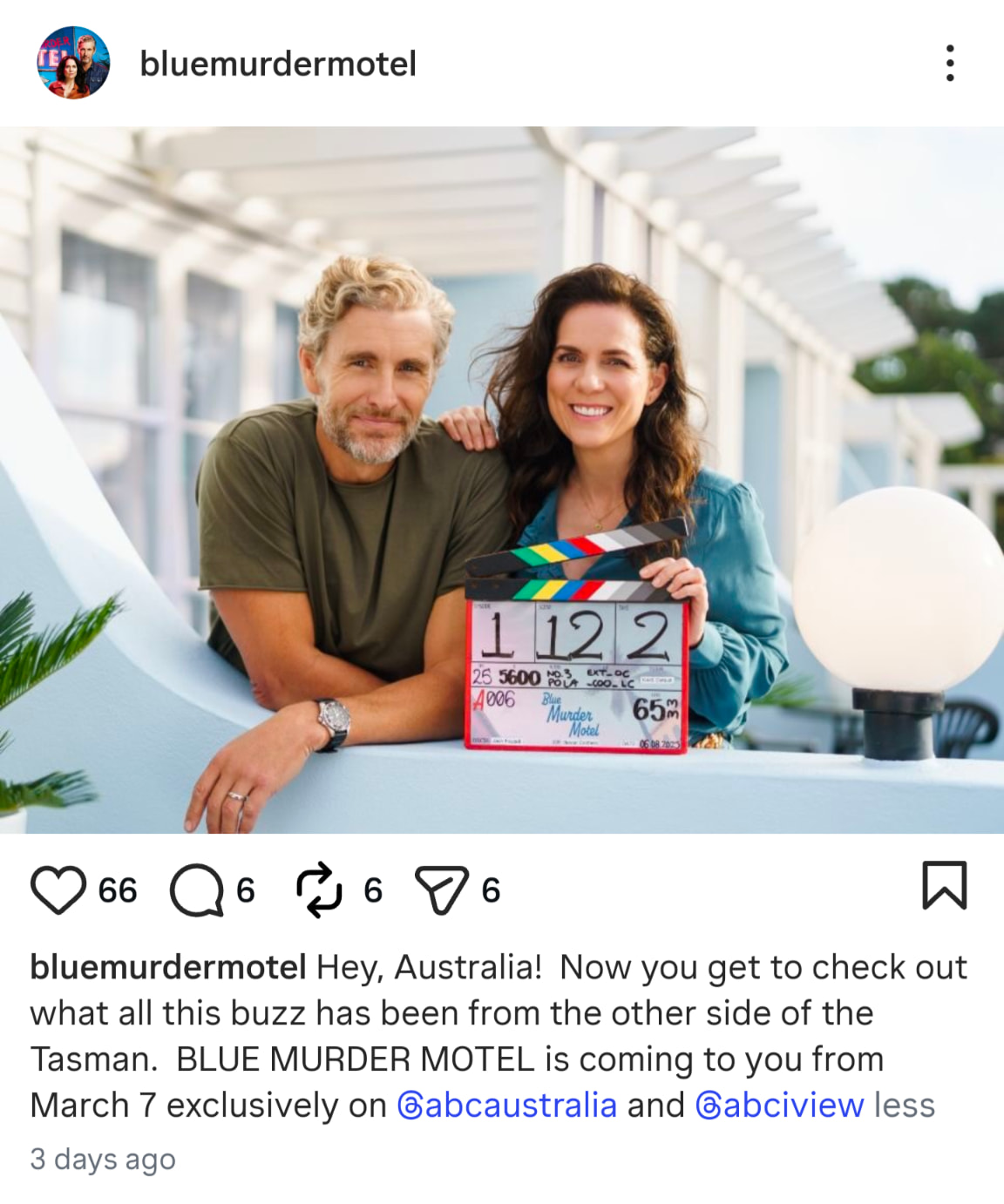
Task: Click bluemurdermotel username in post header
Action: pyautogui.click(x=278, y=64)
